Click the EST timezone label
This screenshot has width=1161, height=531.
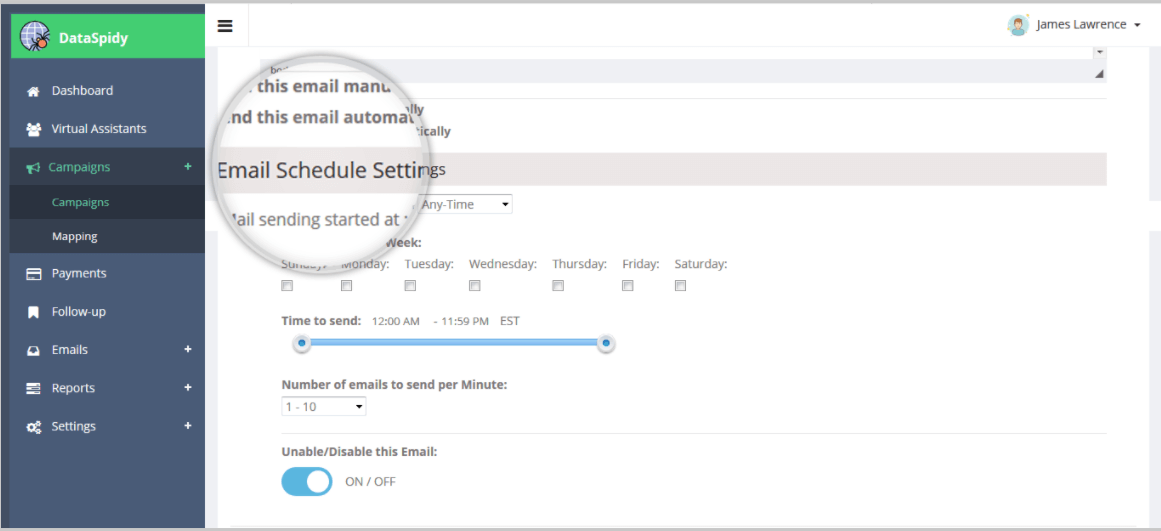[510, 321]
